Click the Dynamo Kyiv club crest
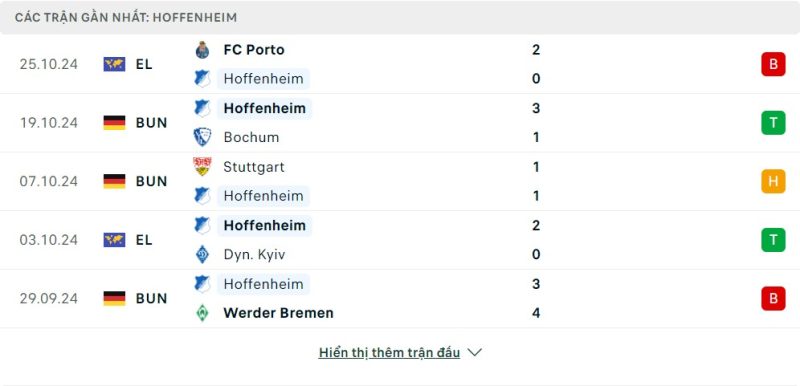 [x=203, y=254]
